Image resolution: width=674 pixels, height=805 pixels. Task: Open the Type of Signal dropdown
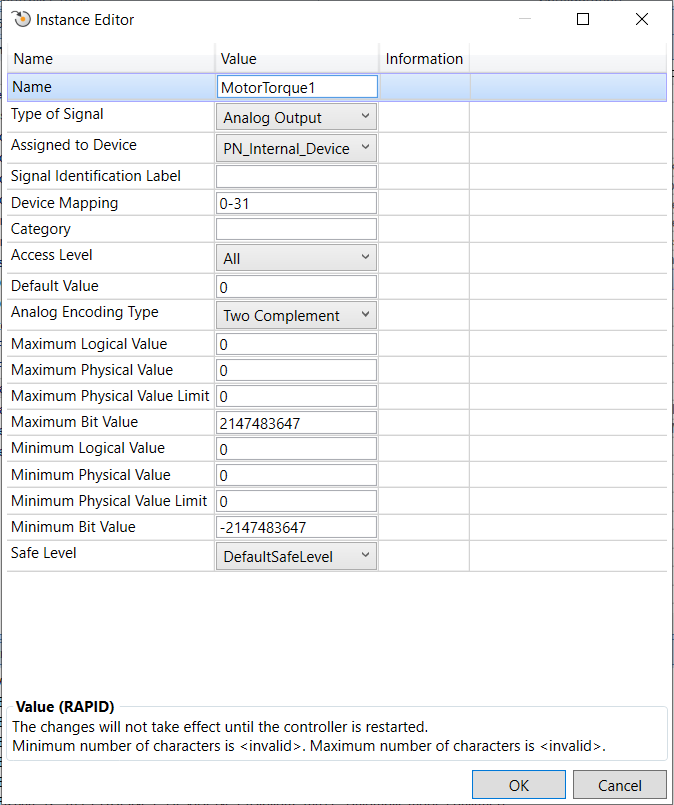tap(296, 117)
